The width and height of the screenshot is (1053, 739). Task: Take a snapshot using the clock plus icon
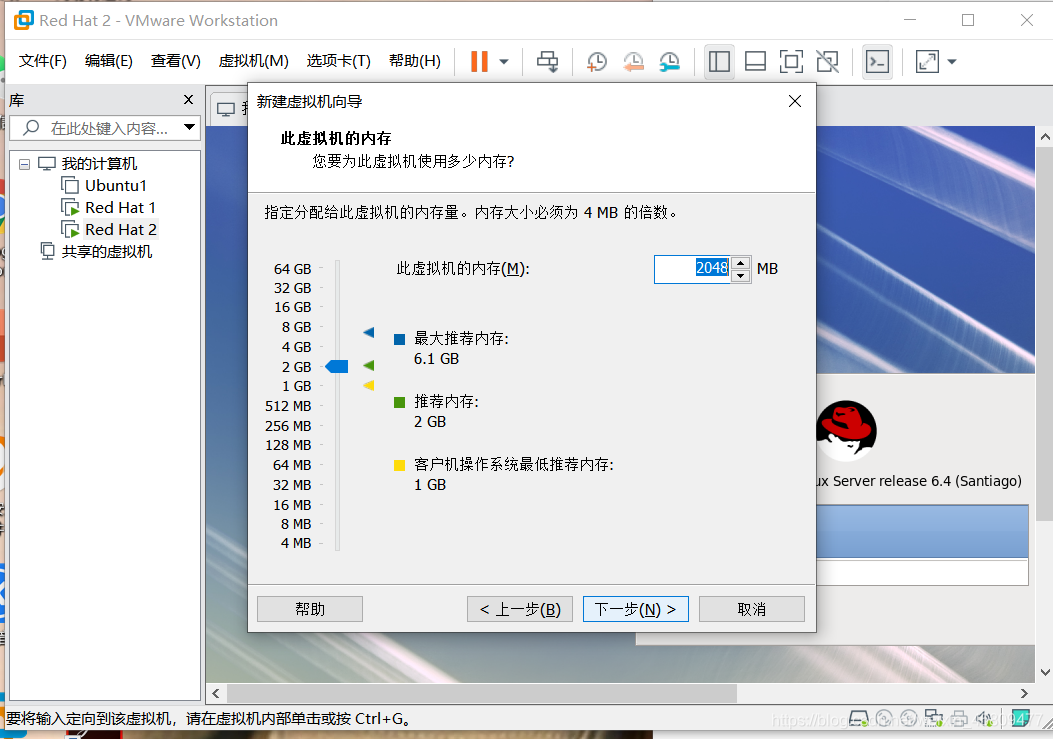[596, 62]
